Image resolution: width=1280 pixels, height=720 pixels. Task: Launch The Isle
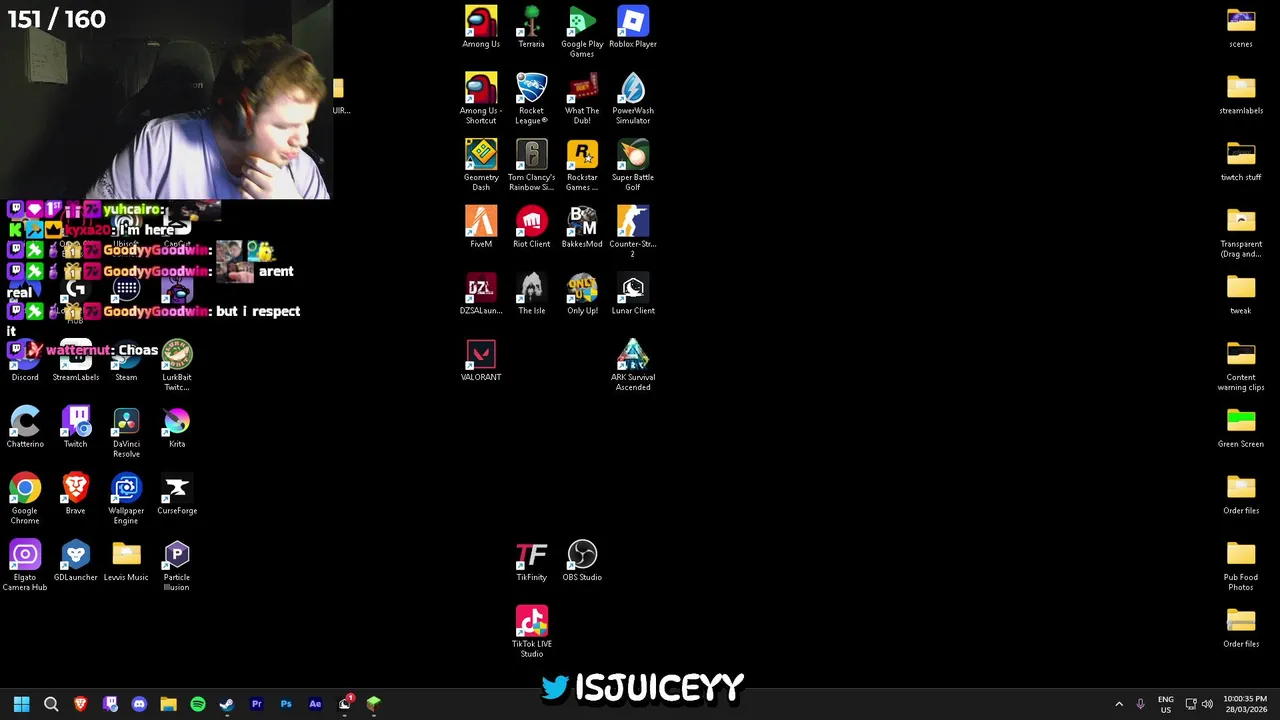531,294
